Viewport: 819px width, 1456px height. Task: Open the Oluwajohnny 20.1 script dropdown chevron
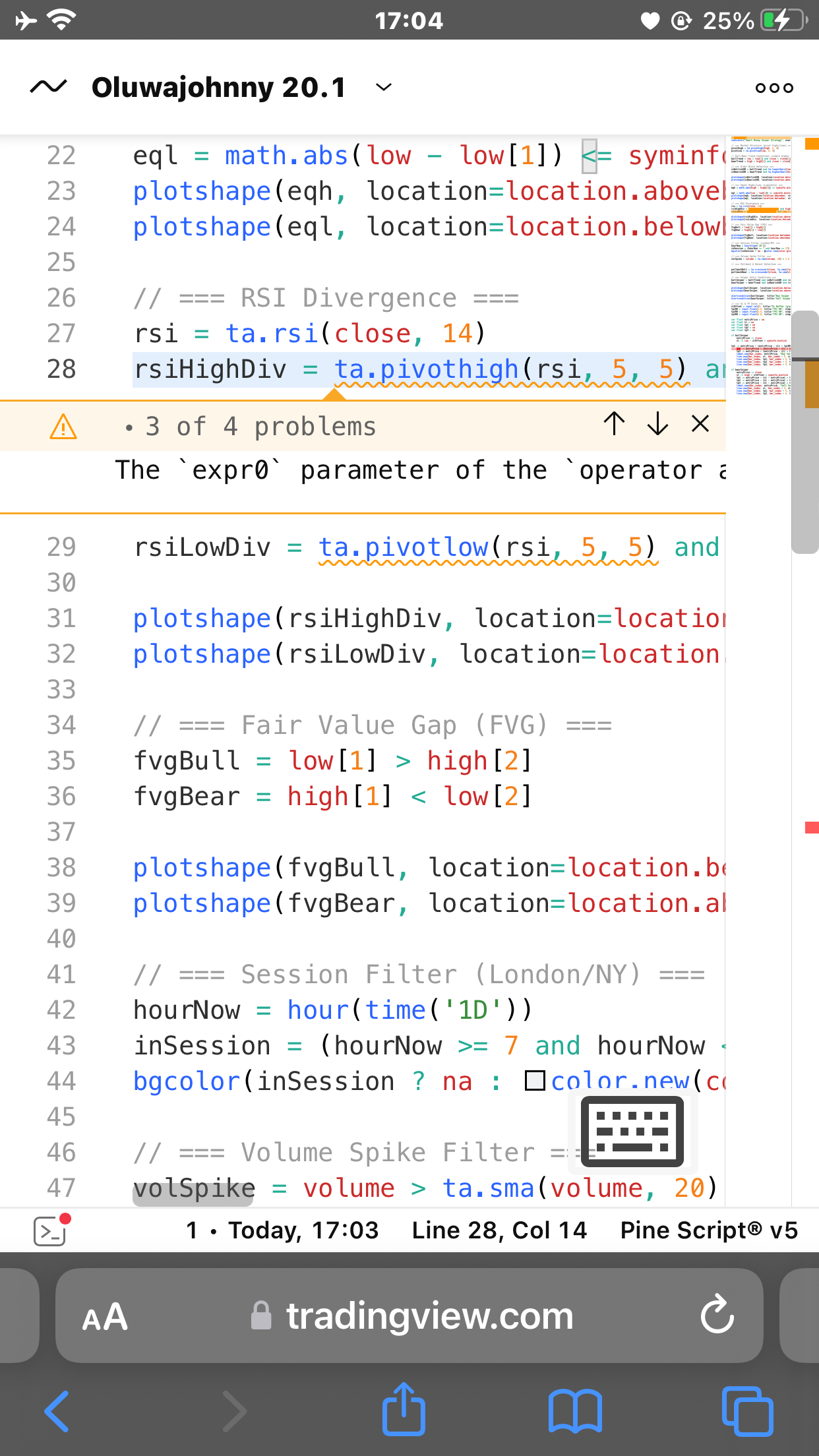point(384,88)
